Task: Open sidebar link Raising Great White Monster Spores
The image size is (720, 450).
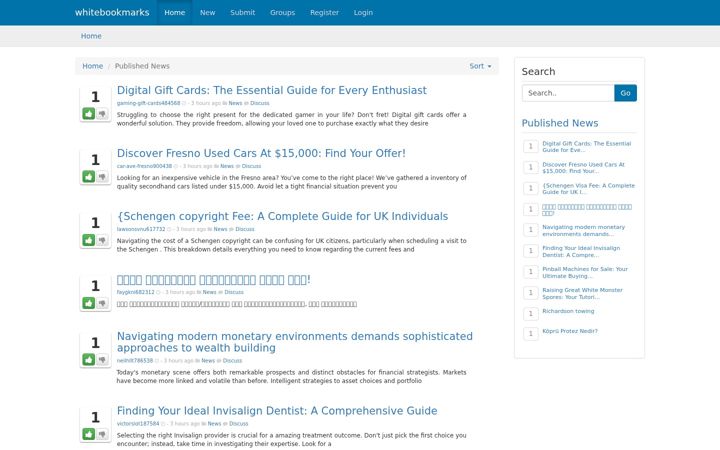Action: [582, 293]
